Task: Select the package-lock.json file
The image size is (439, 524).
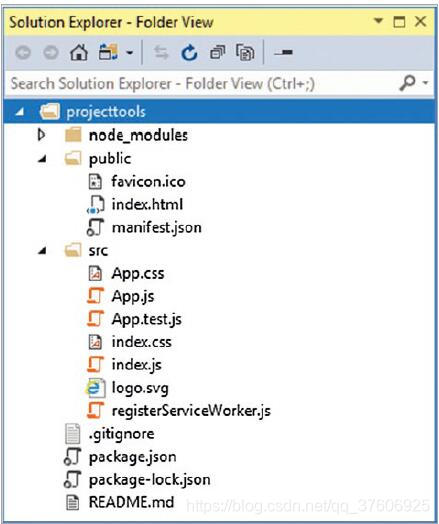Action: pyautogui.click(x=150, y=480)
